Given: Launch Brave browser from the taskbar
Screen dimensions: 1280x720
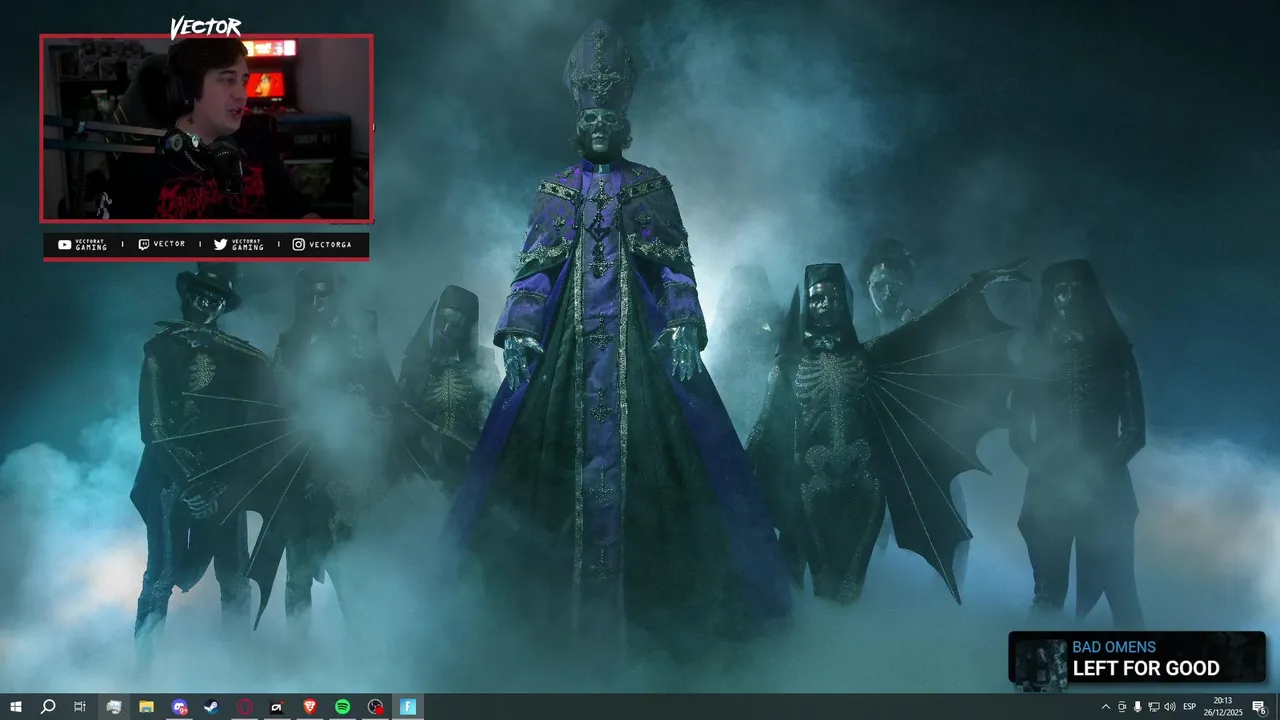Looking at the screenshot, I should tap(309, 707).
